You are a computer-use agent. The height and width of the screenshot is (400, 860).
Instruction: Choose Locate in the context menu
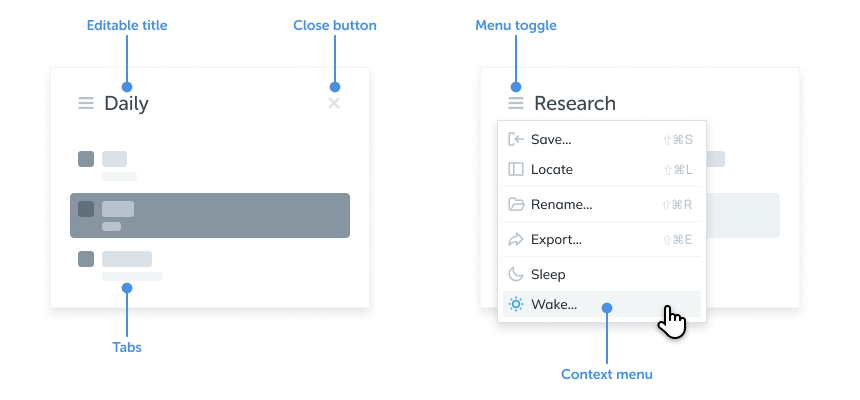coord(552,170)
